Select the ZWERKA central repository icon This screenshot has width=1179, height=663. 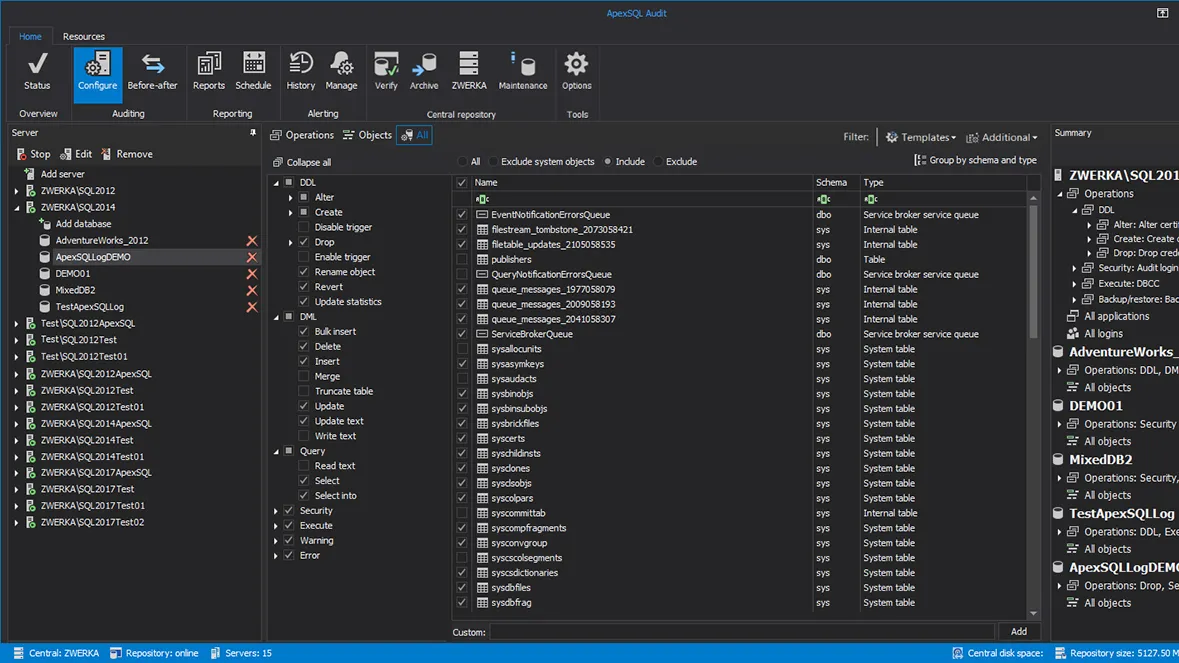[x=469, y=72]
